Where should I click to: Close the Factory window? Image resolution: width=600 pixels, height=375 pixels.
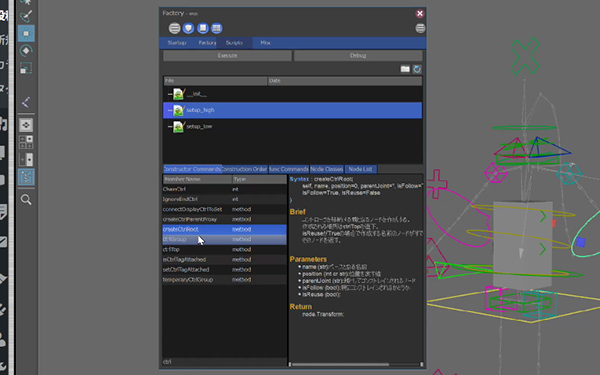(420, 14)
